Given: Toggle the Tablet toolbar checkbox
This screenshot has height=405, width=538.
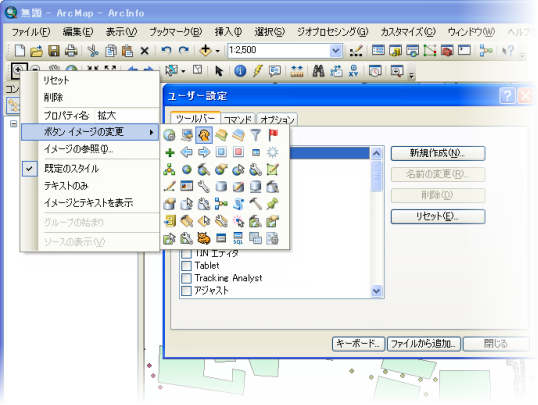Looking at the screenshot, I should (x=186, y=266).
